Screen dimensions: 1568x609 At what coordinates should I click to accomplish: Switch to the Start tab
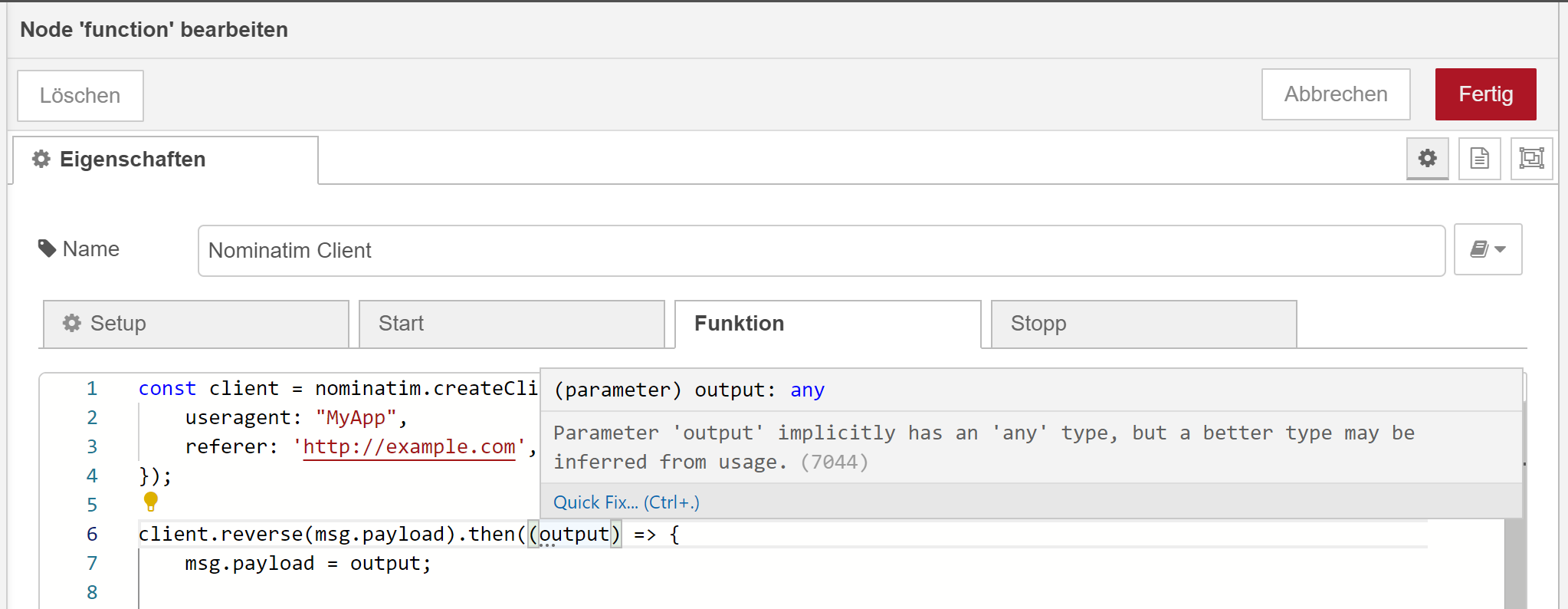tap(511, 324)
